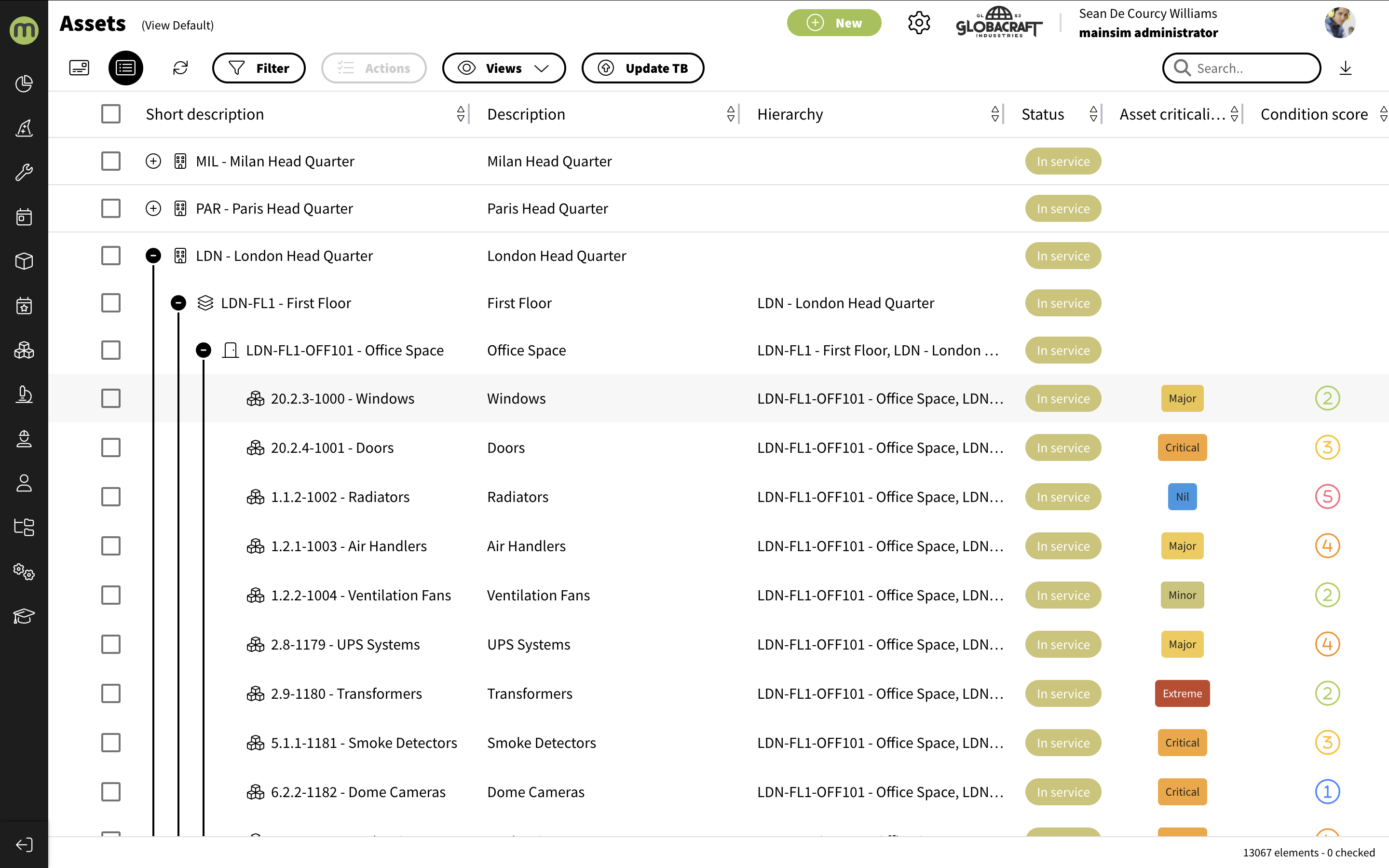Open the double gears sidebar icon
Screen dimensions: 1389x868
coord(24,572)
